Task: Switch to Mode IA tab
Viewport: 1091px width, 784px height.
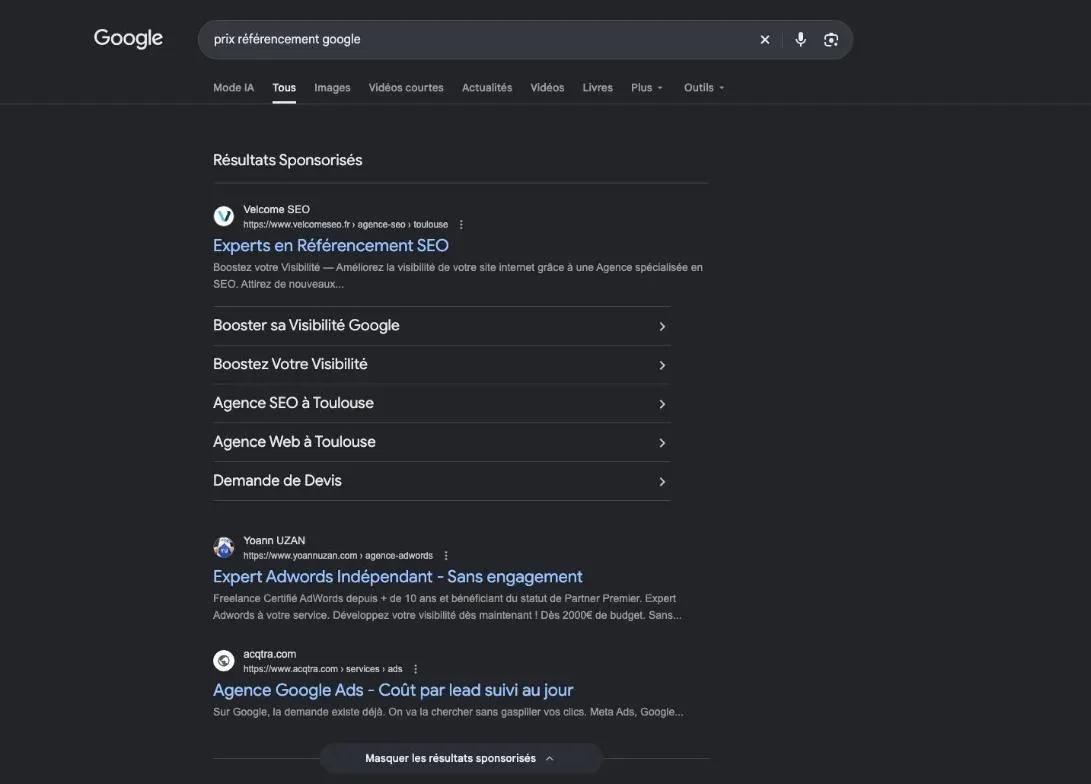Action: (233, 88)
